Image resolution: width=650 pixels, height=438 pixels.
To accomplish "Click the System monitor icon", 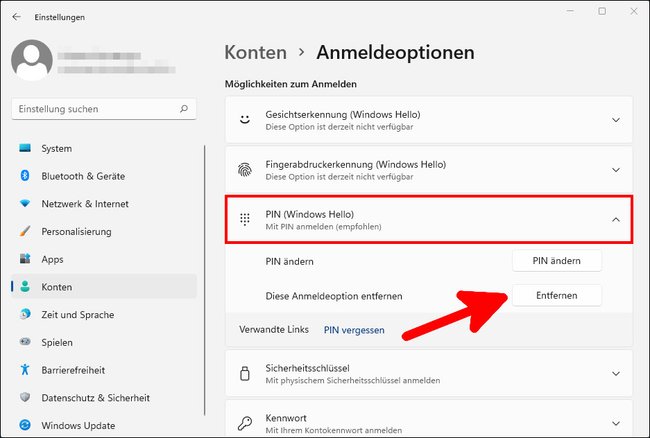I will pyautogui.click(x=25, y=148).
